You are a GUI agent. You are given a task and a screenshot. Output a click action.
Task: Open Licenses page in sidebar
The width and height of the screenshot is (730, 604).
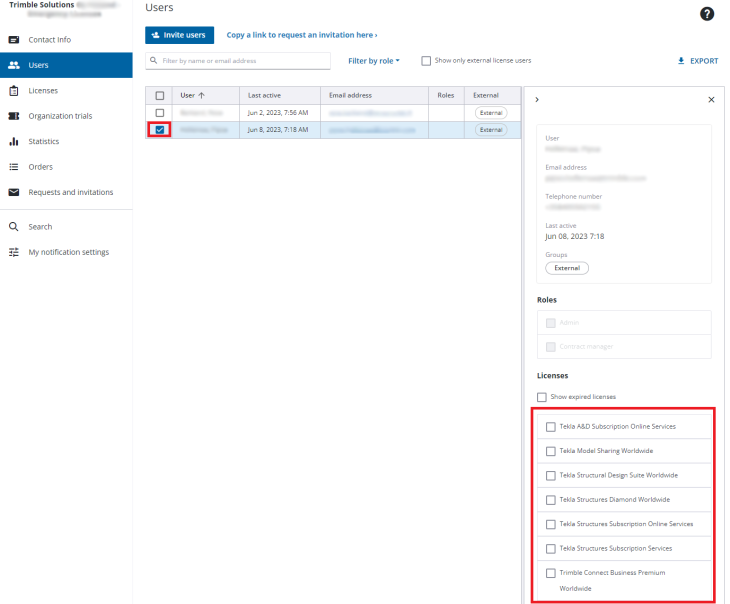(66, 90)
